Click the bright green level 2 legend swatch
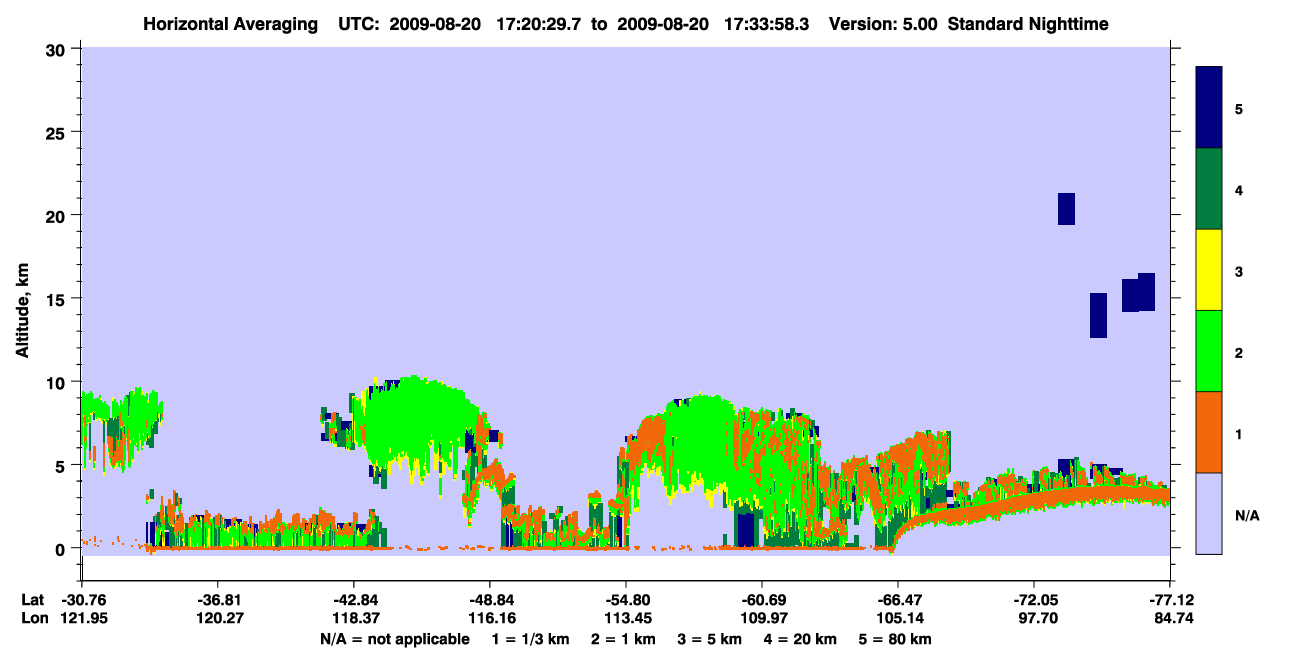 pos(1209,351)
